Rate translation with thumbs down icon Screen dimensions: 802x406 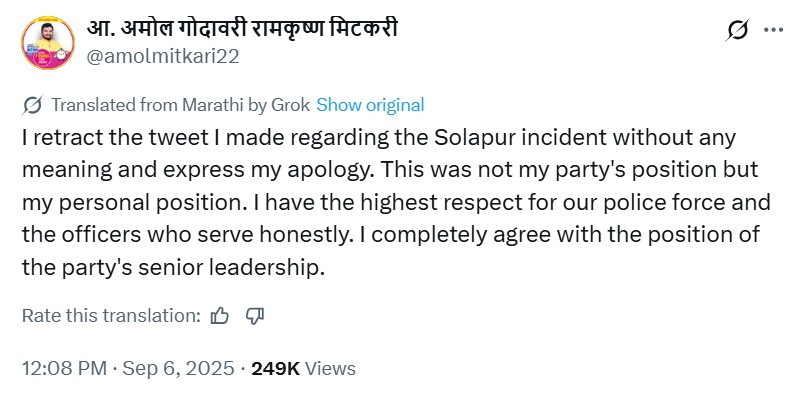tap(255, 316)
